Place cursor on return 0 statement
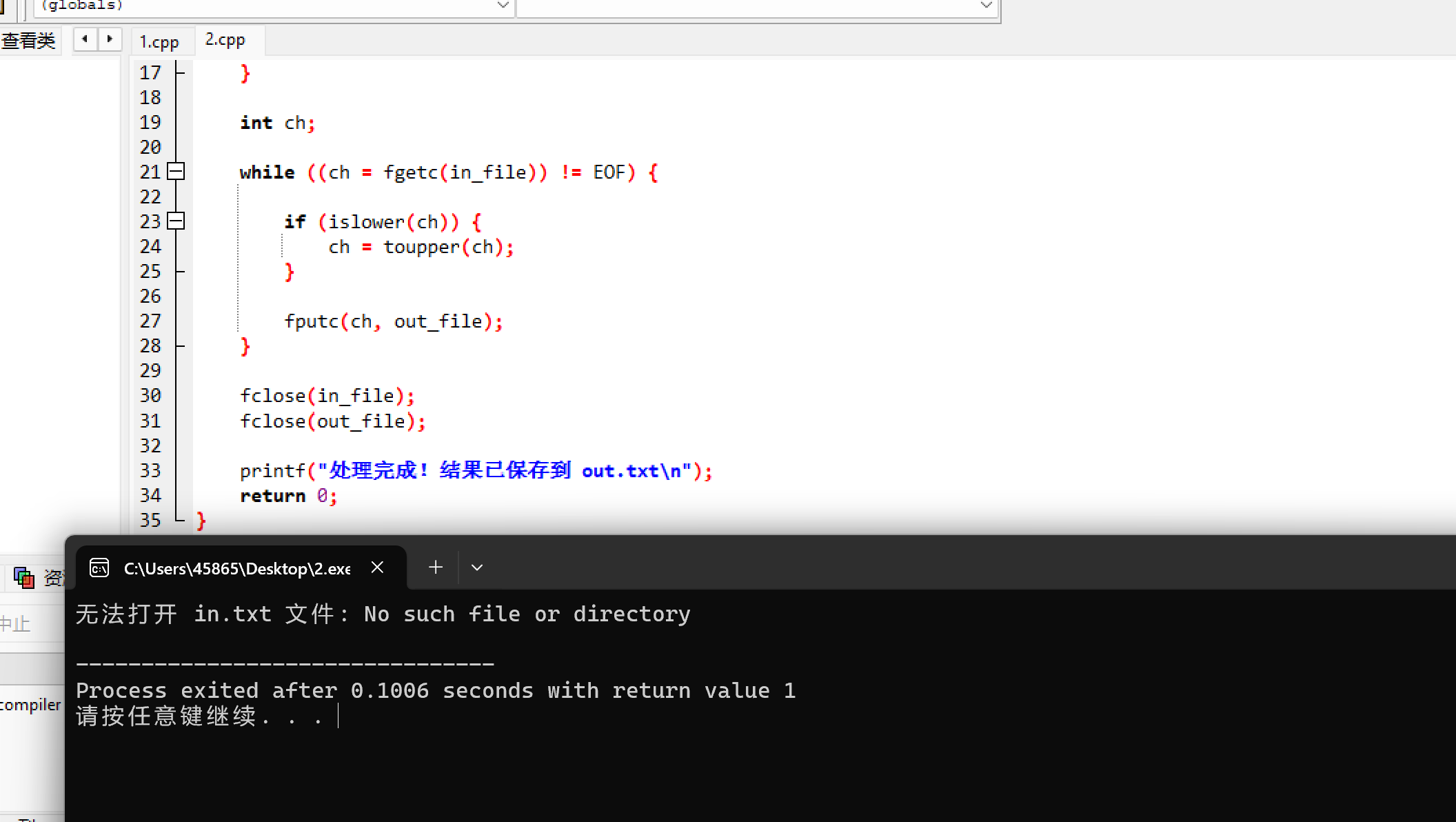Screen dimensions: 1456x822 click(288, 496)
